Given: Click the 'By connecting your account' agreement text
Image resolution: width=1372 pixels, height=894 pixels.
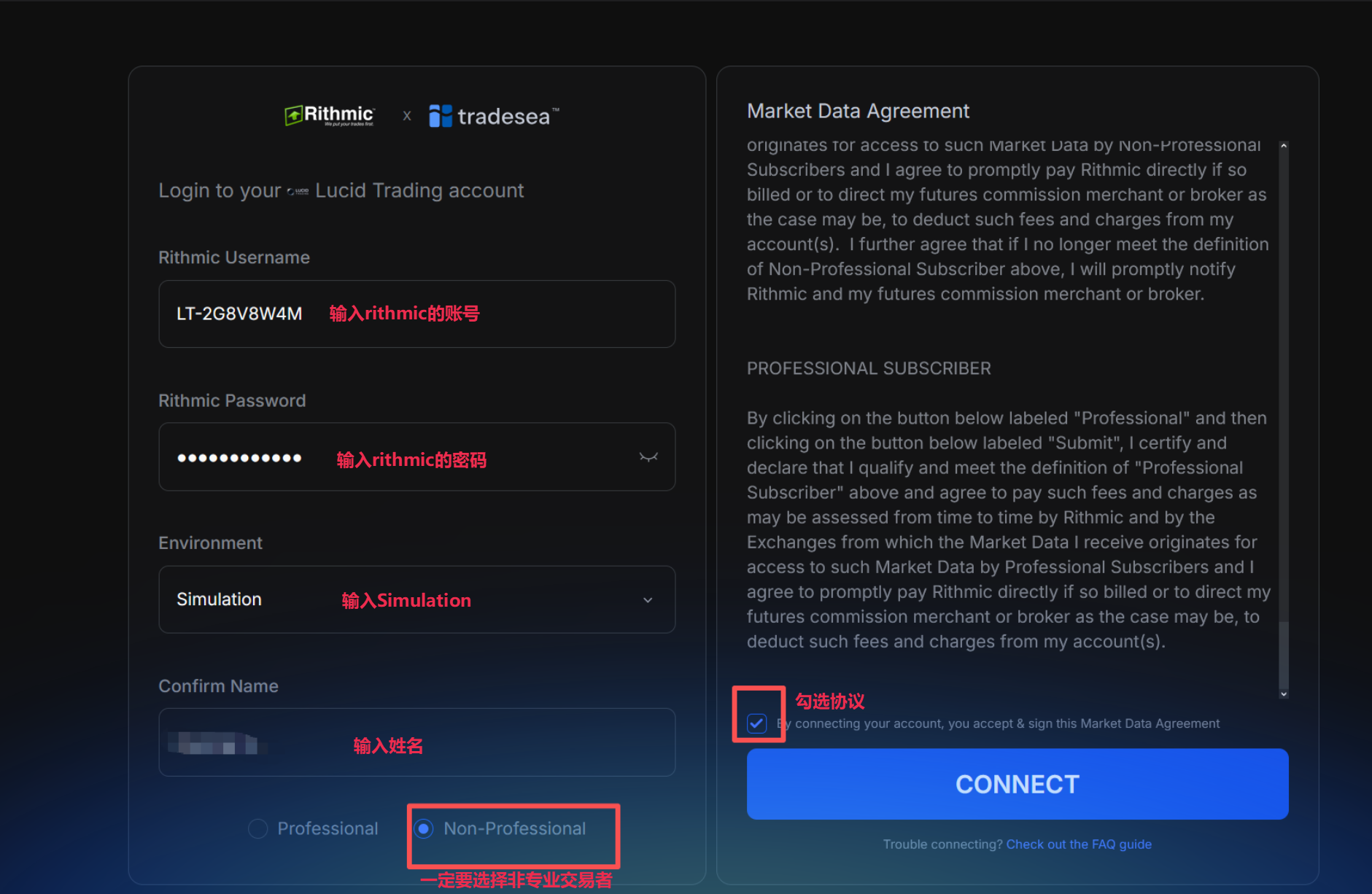Looking at the screenshot, I should click(x=998, y=723).
